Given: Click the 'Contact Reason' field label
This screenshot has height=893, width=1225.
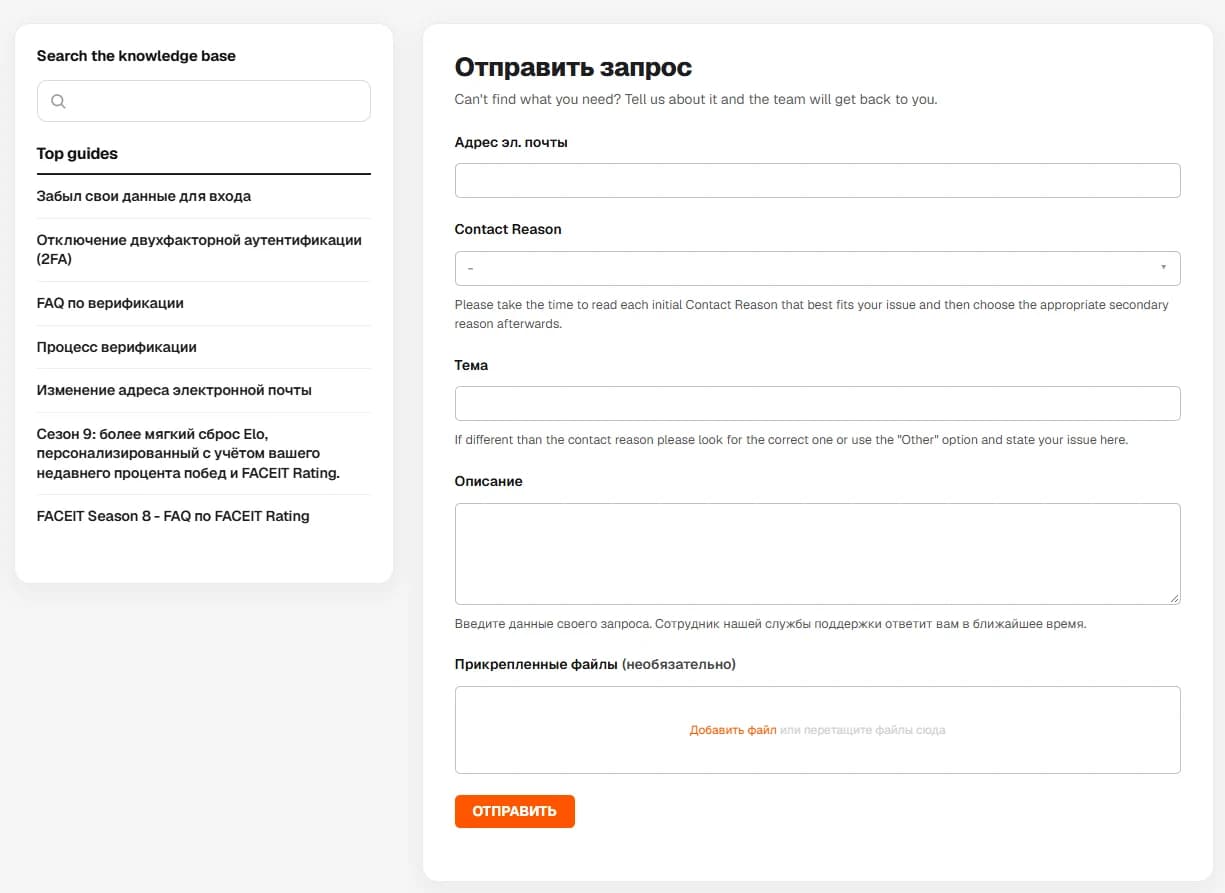Looking at the screenshot, I should coord(508,229).
